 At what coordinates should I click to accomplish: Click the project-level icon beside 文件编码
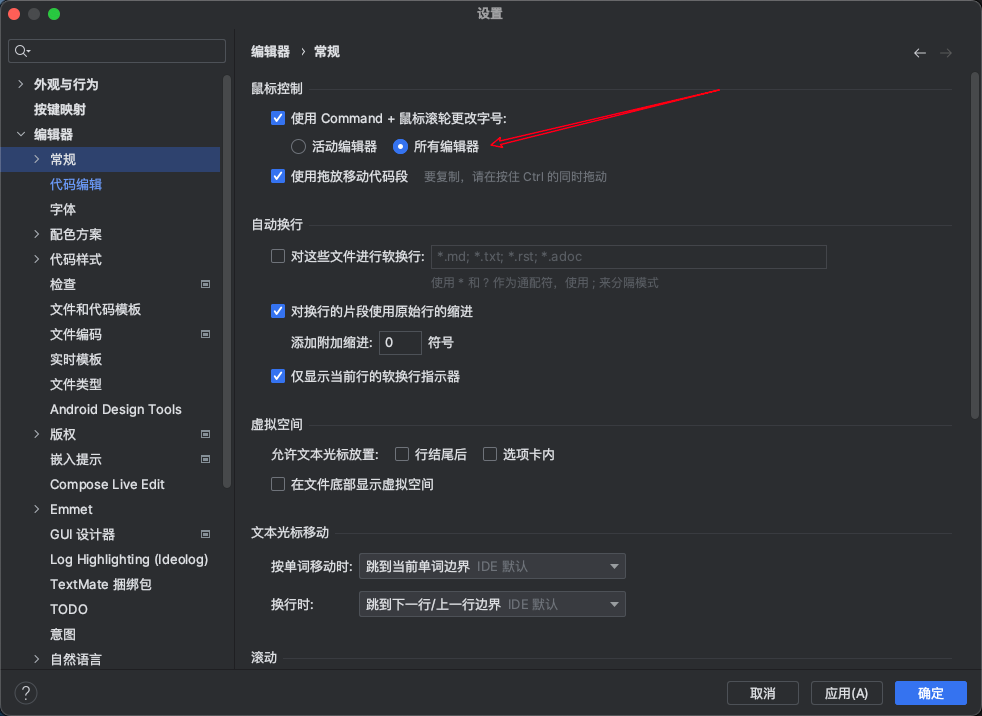pyautogui.click(x=205, y=335)
